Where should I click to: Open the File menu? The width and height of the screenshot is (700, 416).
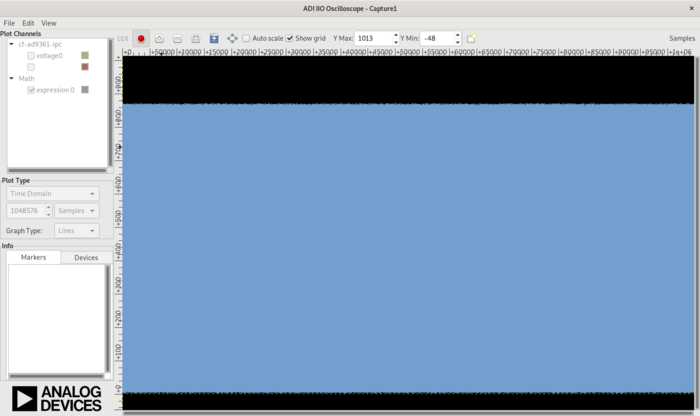[9, 23]
